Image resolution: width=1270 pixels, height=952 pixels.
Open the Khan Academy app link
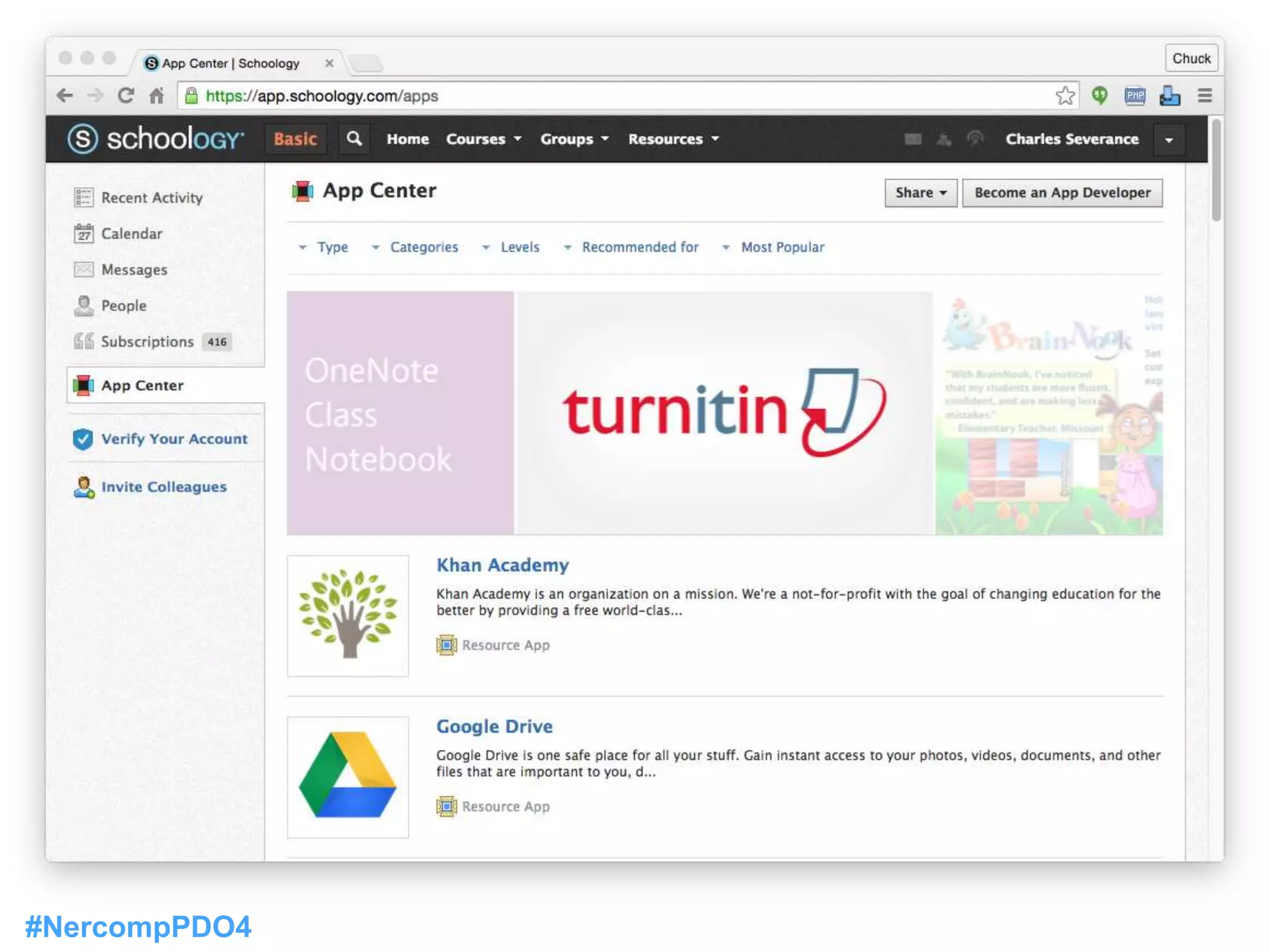pos(502,565)
